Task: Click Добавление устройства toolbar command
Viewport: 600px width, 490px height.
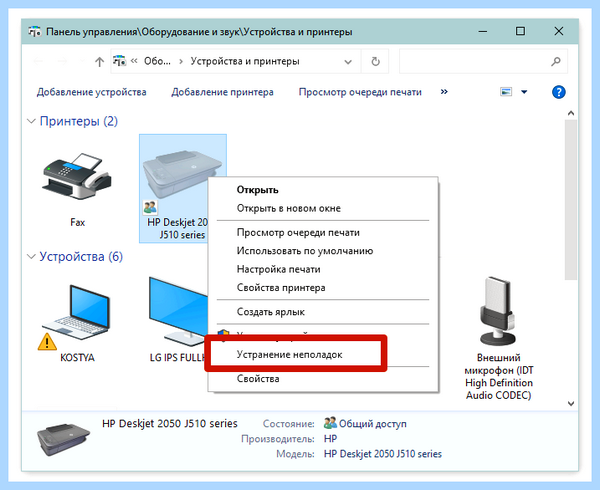Action: 91,92
